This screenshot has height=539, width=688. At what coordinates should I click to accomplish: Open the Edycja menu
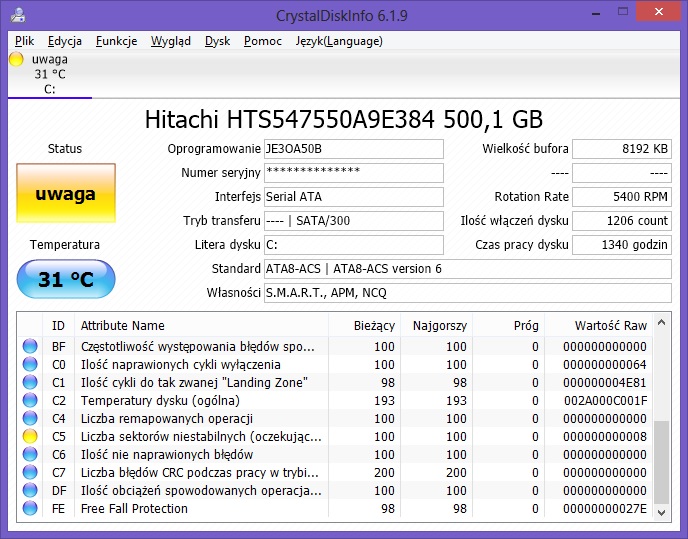pyautogui.click(x=65, y=41)
